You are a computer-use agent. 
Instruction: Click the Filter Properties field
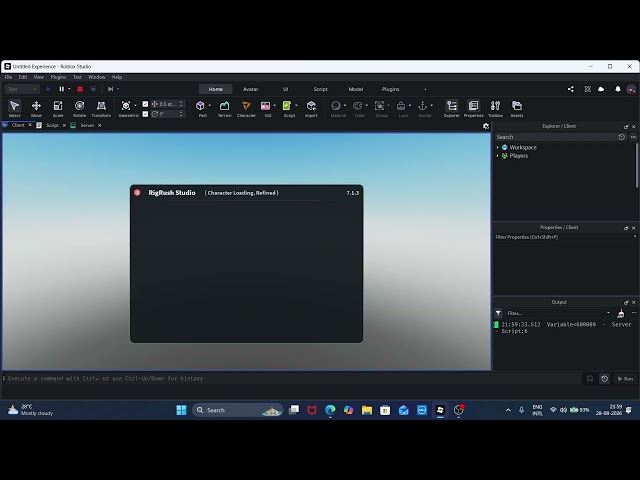pyautogui.click(x=563, y=237)
